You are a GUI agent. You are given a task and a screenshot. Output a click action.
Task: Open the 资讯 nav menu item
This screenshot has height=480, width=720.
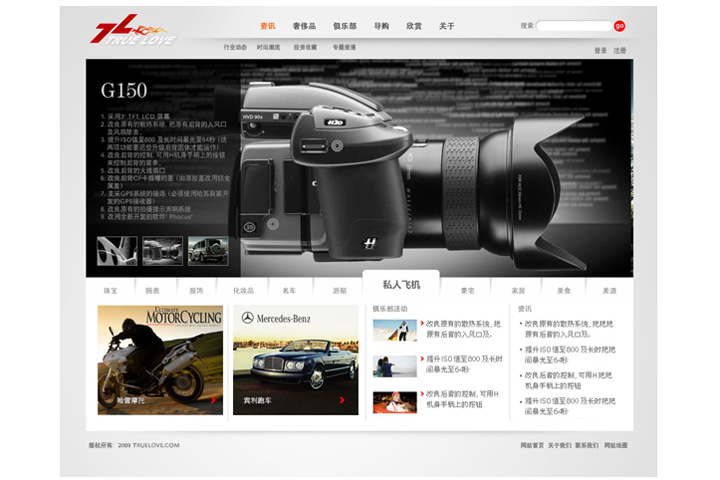point(267,26)
